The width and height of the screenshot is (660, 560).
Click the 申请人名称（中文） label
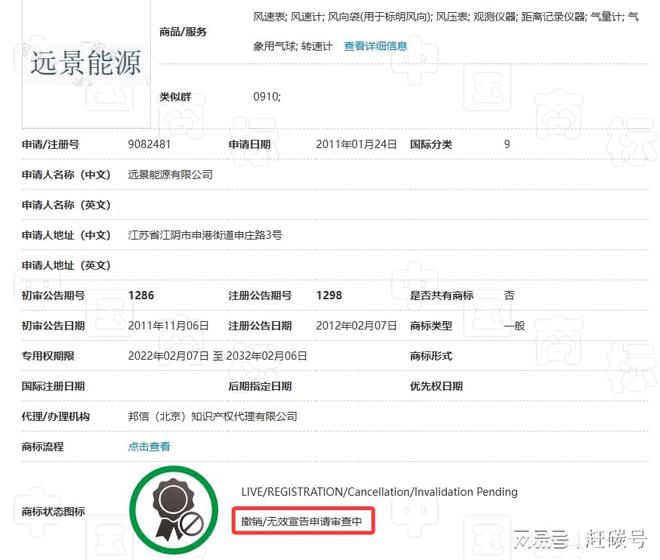[x=66, y=175]
